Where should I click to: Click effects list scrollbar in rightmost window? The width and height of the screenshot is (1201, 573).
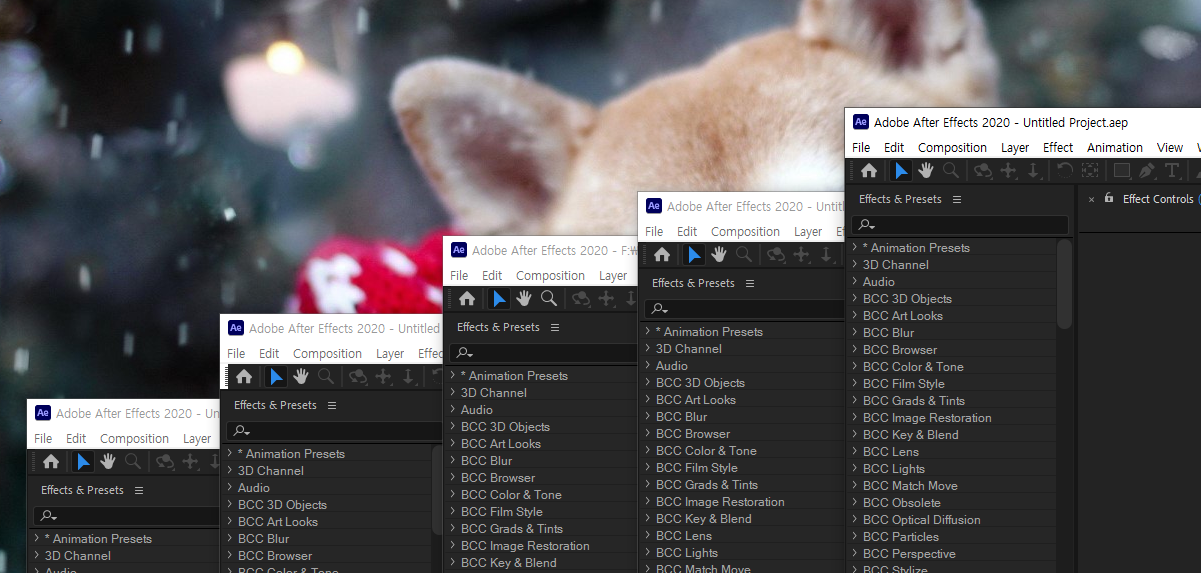point(1064,285)
